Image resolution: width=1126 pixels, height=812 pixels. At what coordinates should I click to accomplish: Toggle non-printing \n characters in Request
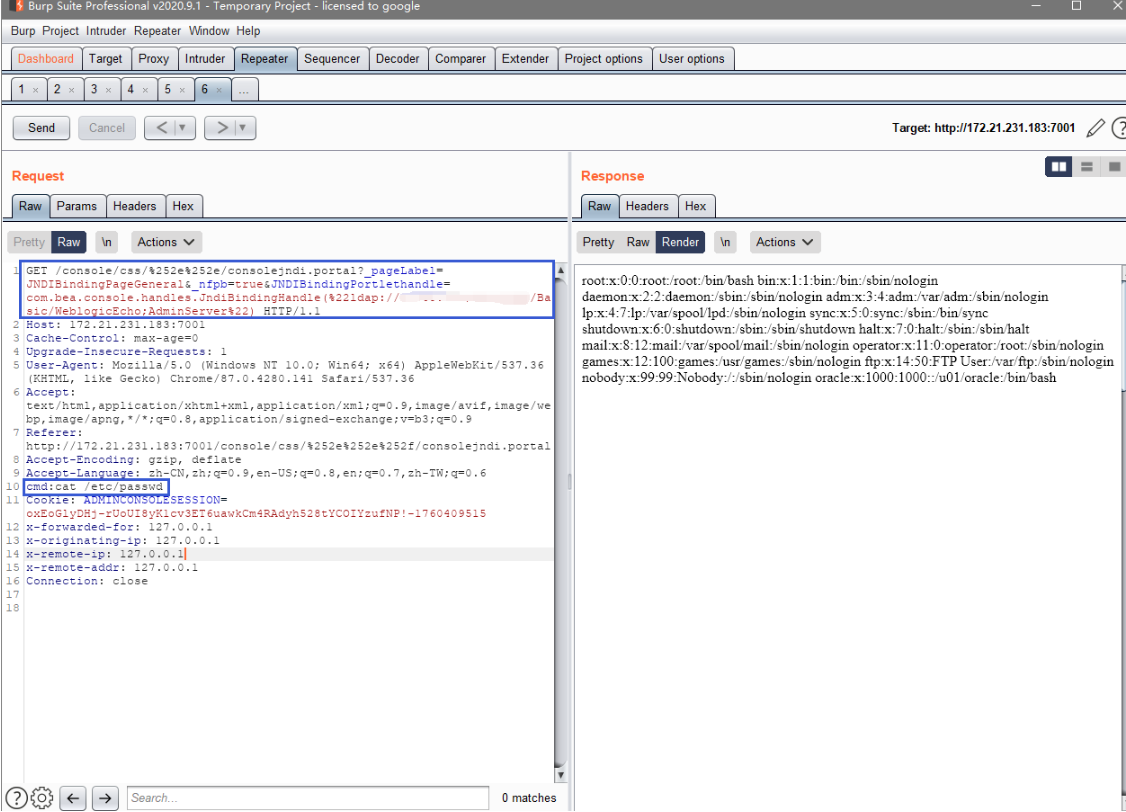tap(106, 242)
